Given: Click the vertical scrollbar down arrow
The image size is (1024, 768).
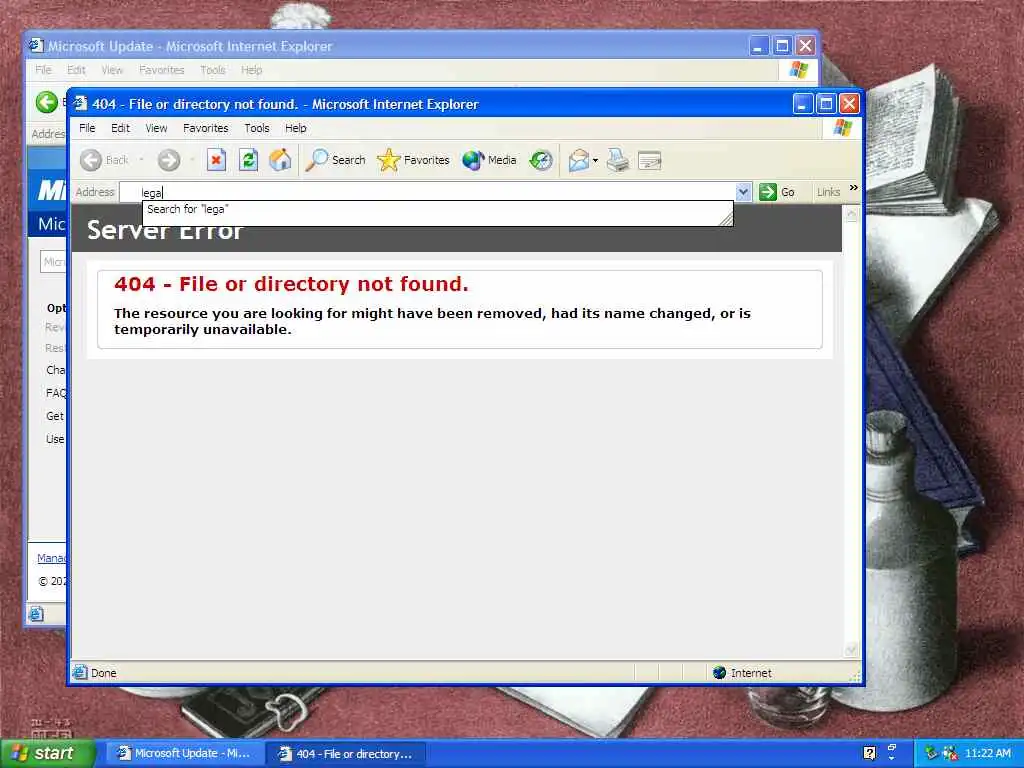Looking at the screenshot, I should pos(851,649).
